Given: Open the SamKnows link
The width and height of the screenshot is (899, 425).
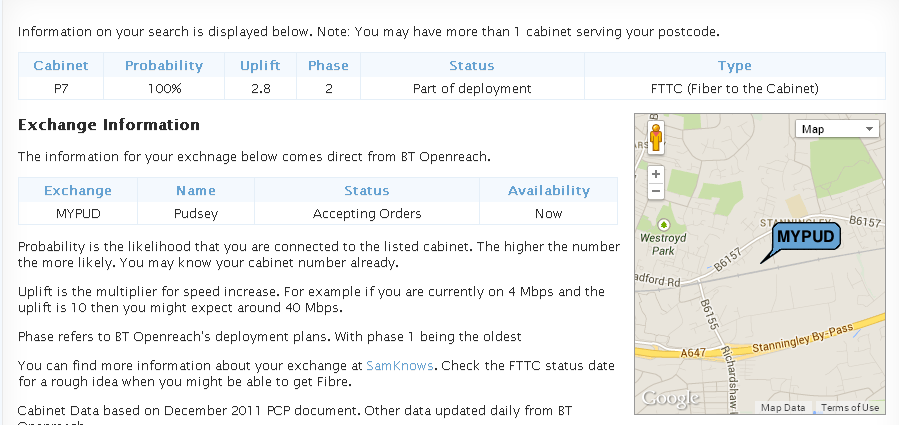Looking at the screenshot, I should pyautogui.click(x=400, y=365).
